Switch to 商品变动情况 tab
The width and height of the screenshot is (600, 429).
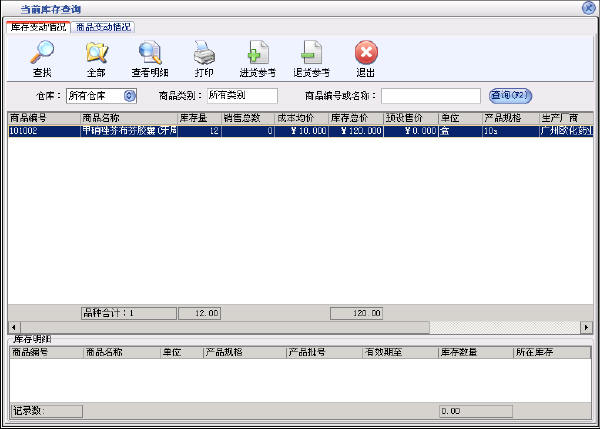coord(103,27)
